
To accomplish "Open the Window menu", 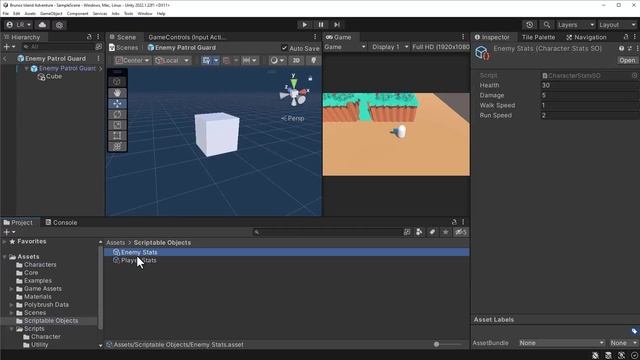I will [144, 13].
